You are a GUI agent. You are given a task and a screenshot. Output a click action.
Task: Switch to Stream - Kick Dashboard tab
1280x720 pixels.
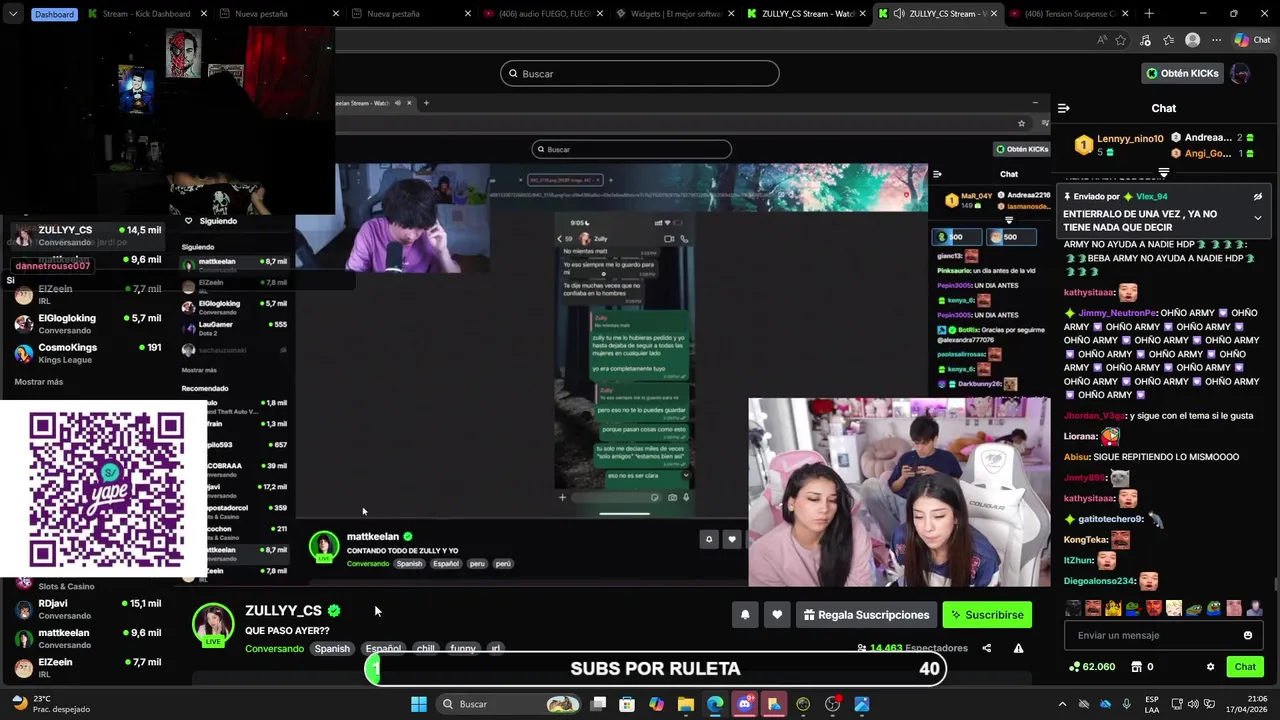tap(145, 14)
